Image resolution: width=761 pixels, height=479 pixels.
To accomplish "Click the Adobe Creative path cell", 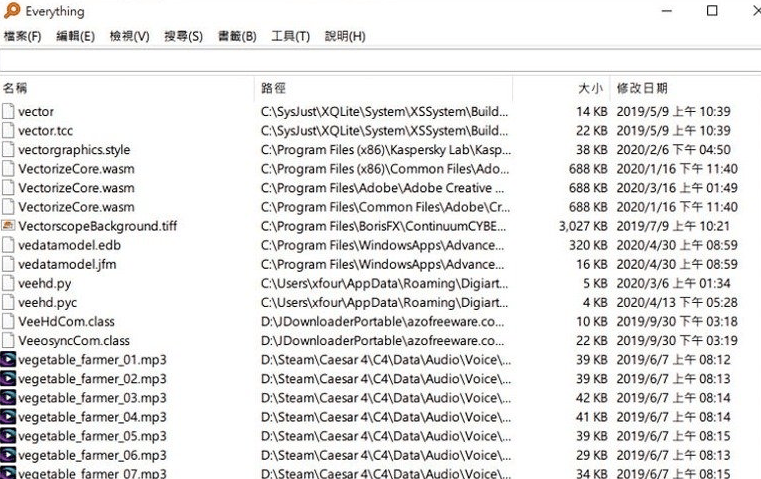I will 382,188.
